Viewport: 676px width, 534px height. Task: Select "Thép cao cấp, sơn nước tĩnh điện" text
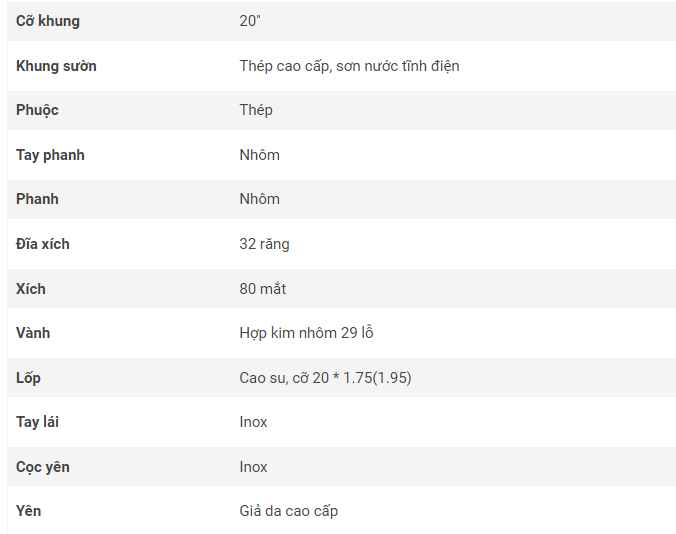[349, 66]
